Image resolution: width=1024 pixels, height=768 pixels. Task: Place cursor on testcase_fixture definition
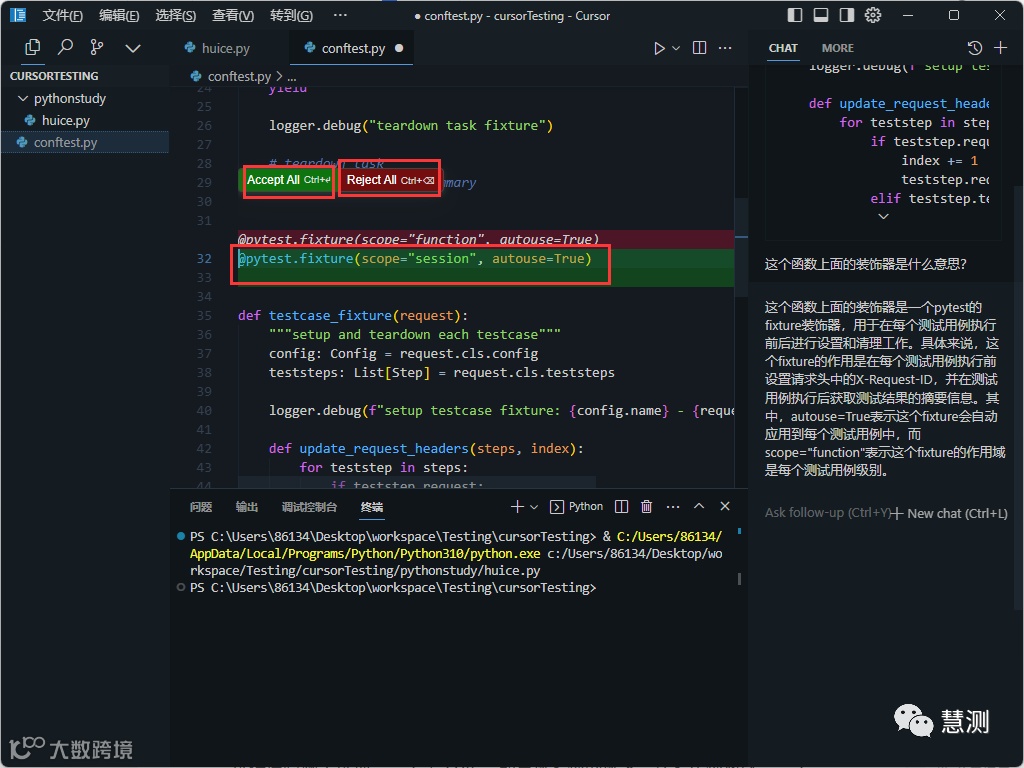(330, 315)
